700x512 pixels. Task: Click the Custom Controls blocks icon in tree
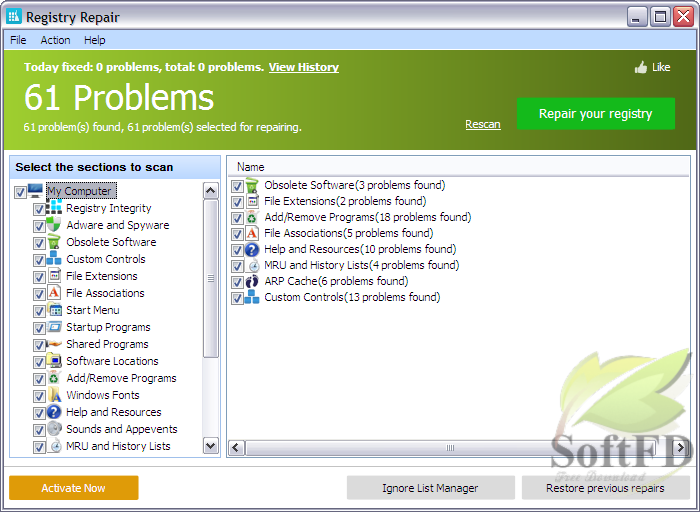point(54,258)
